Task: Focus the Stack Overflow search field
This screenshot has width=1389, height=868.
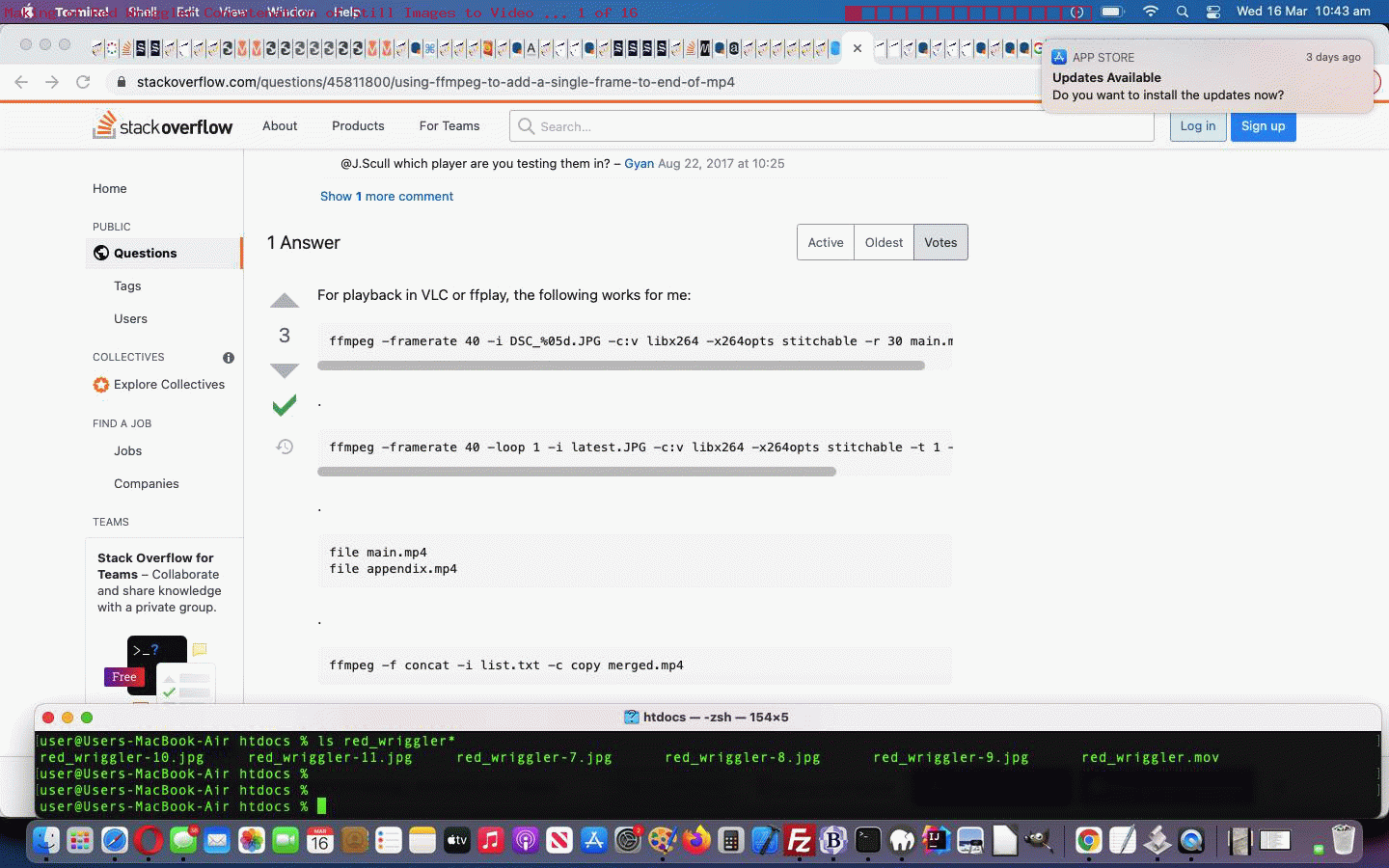Action: click(839, 126)
